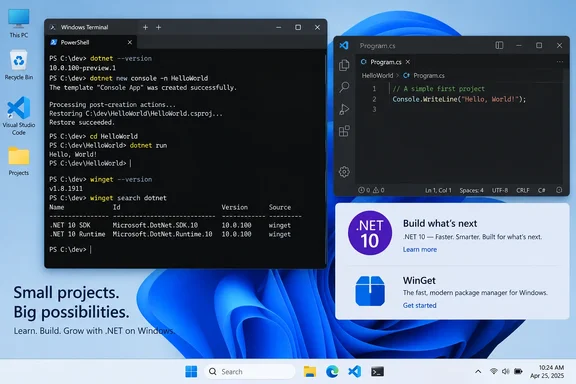Click CRLF line ending status entry
The image size is (576, 384).
tap(523, 190)
